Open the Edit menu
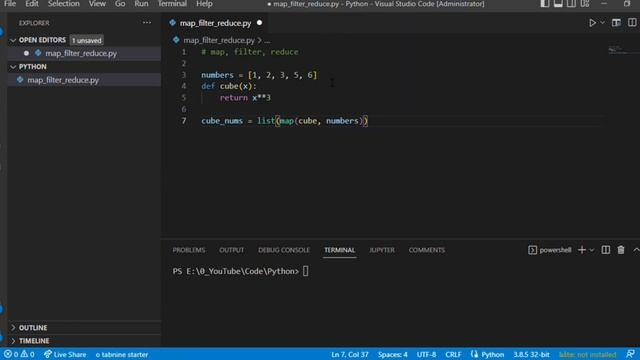Image resolution: width=640 pixels, height=360 pixels. (x=31, y=4)
